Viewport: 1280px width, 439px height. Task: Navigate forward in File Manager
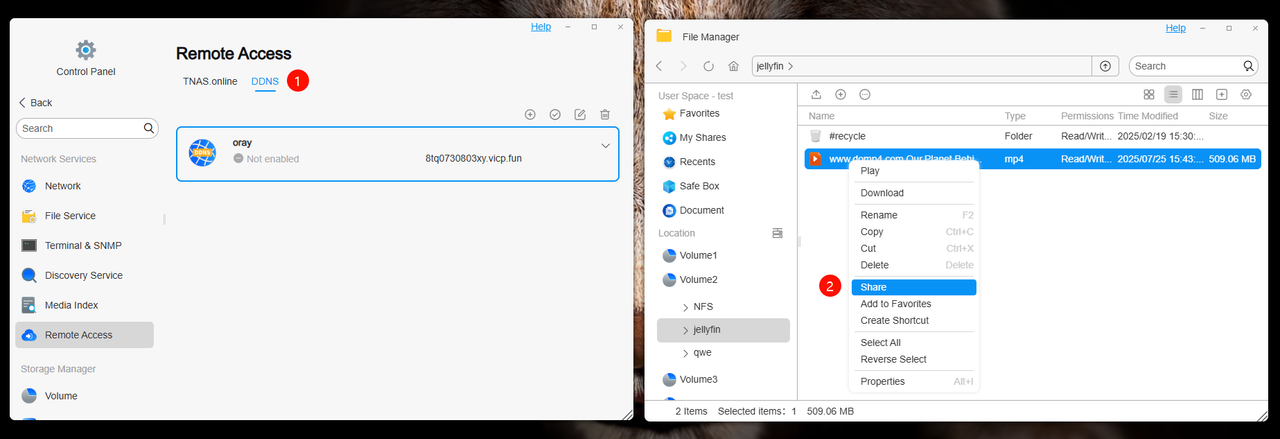[x=683, y=66]
